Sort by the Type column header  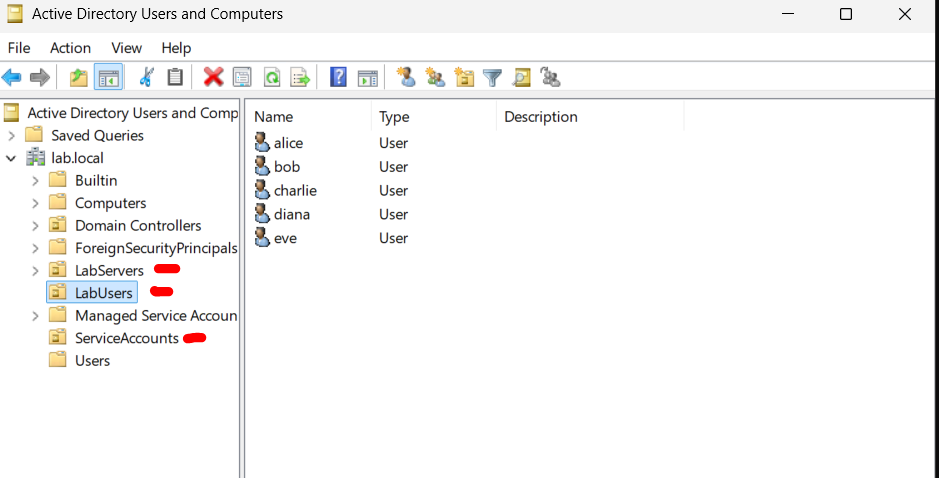coord(434,116)
